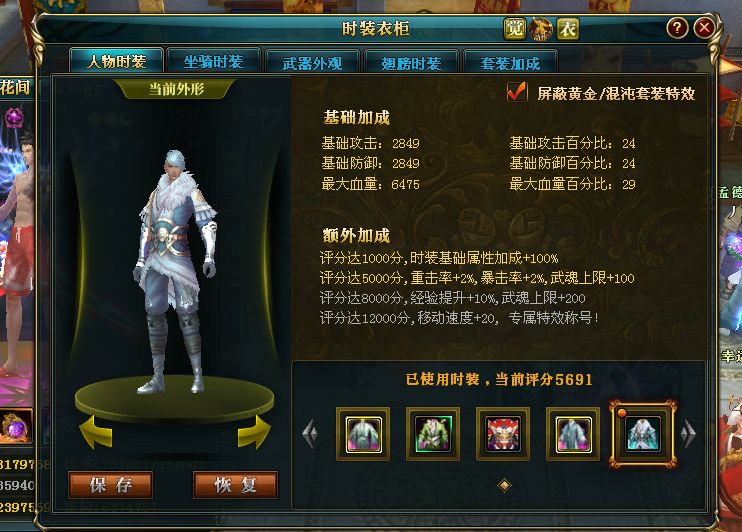This screenshot has width=742, height=532.
Task: Show next outfits with right chevron
Action: tap(689, 434)
